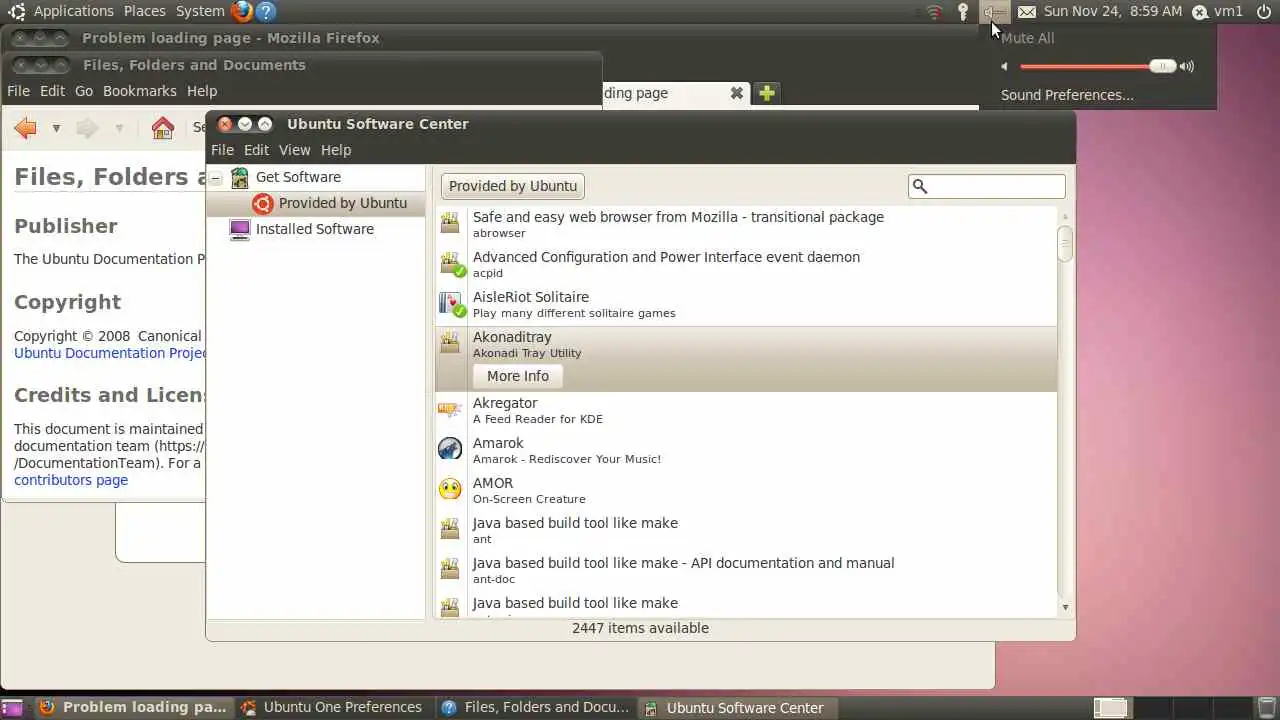This screenshot has width=1280, height=720.
Task: Open Software Center Edit menu
Action: pyautogui.click(x=256, y=150)
